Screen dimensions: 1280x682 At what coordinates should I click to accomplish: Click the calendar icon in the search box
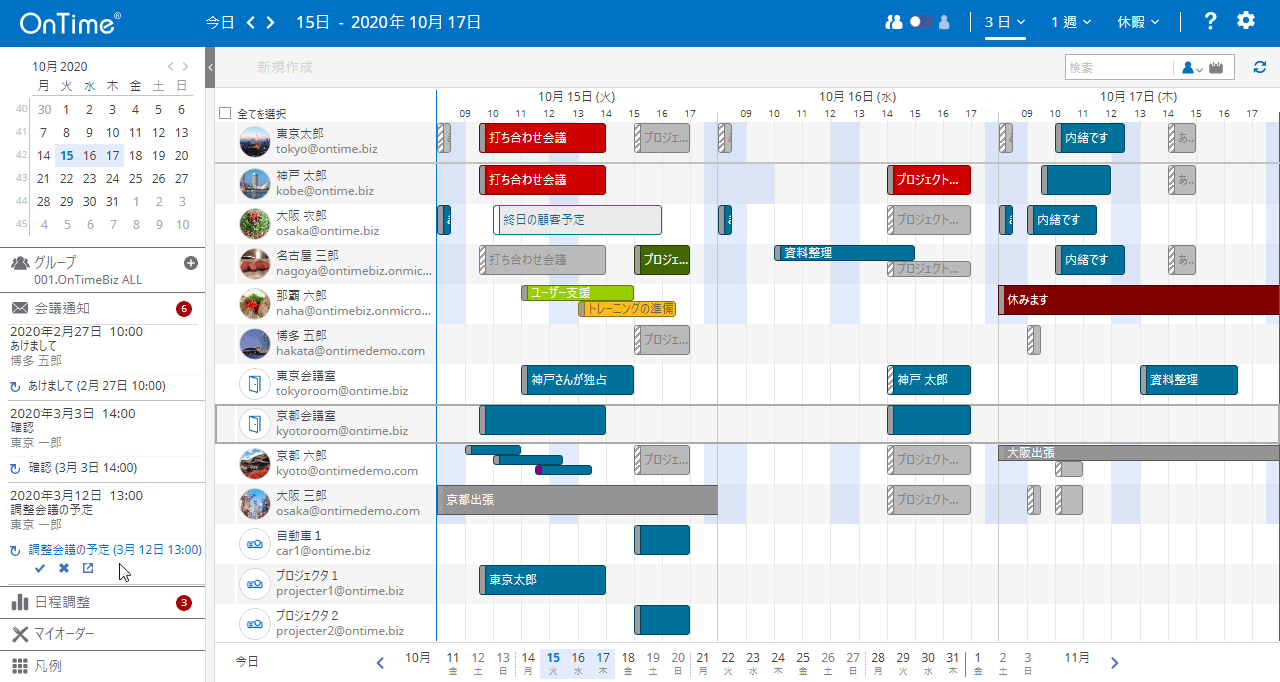pyautogui.click(x=1216, y=68)
